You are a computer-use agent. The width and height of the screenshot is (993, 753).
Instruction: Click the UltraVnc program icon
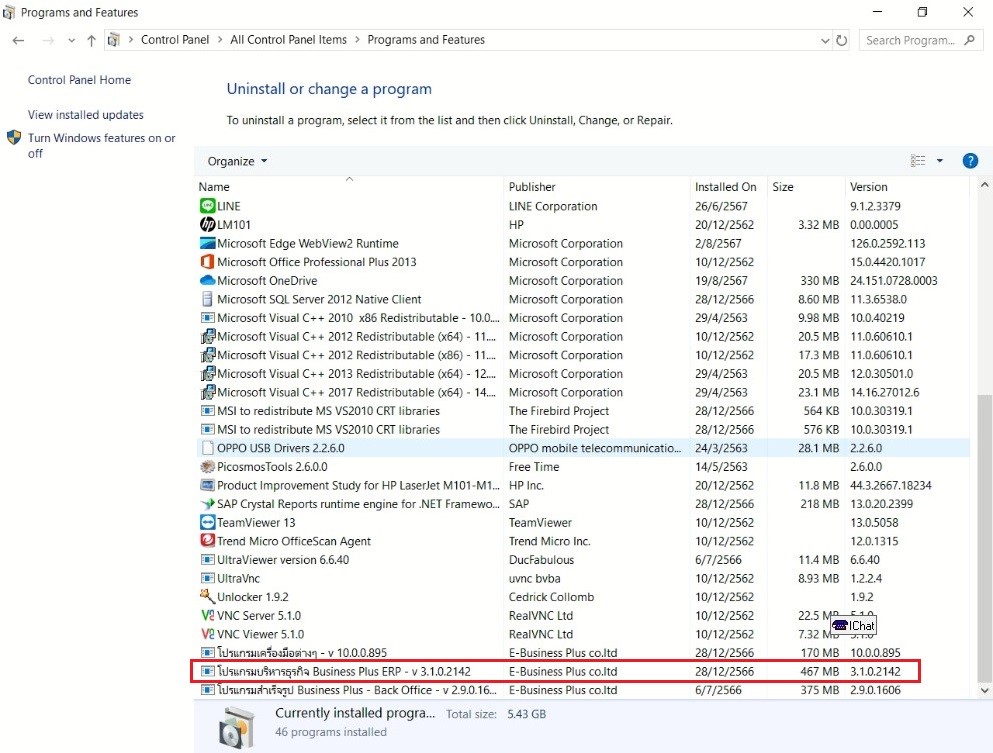click(x=207, y=578)
